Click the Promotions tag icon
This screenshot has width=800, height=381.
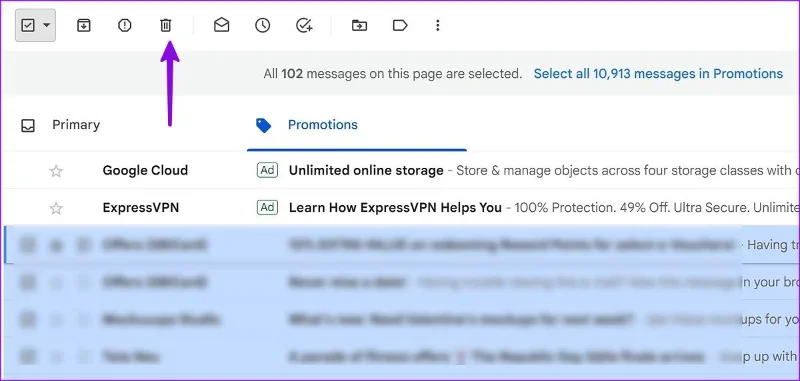(263, 125)
